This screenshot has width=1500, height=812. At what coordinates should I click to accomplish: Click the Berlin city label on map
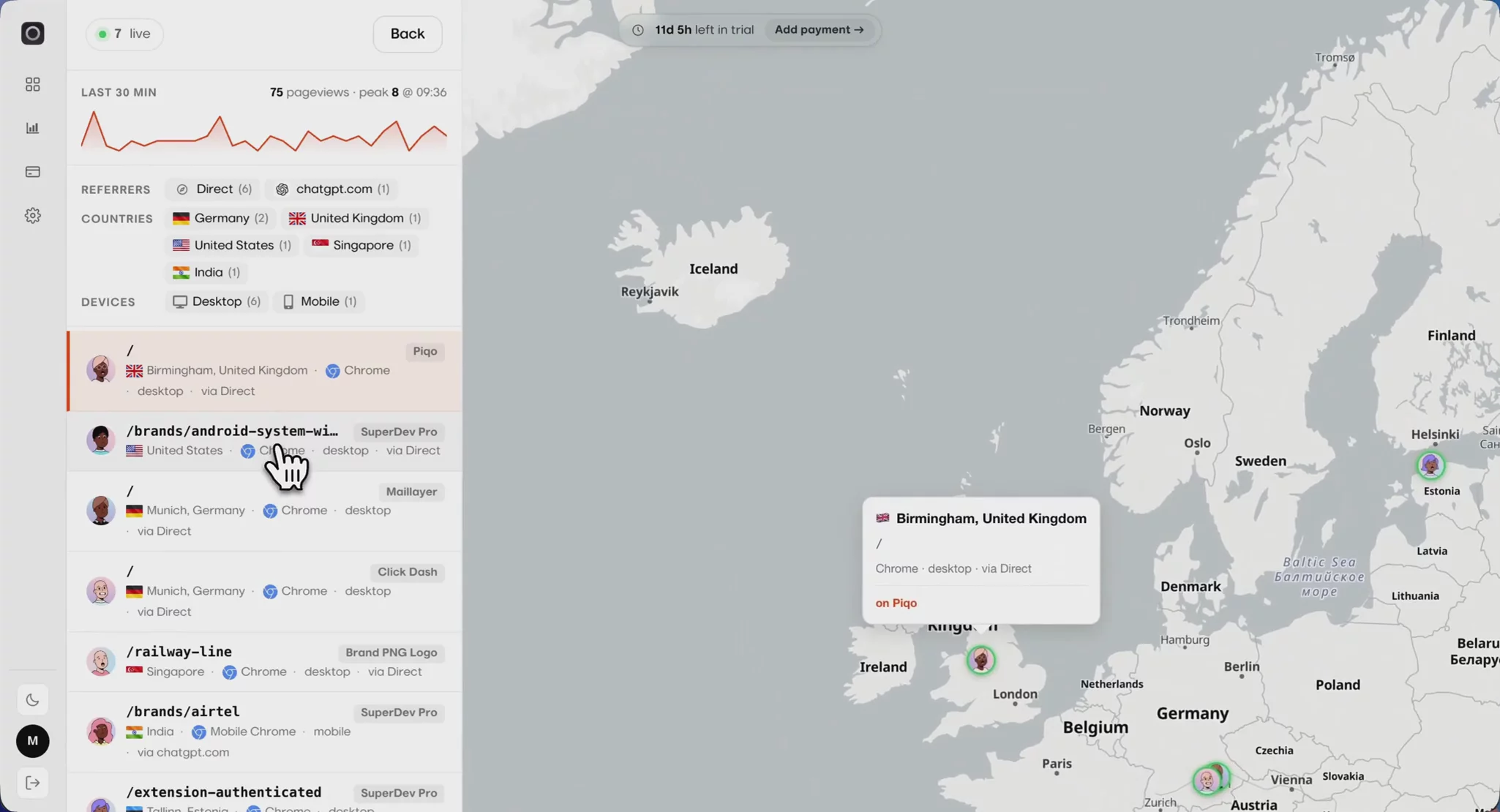[x=1242, y=667]
